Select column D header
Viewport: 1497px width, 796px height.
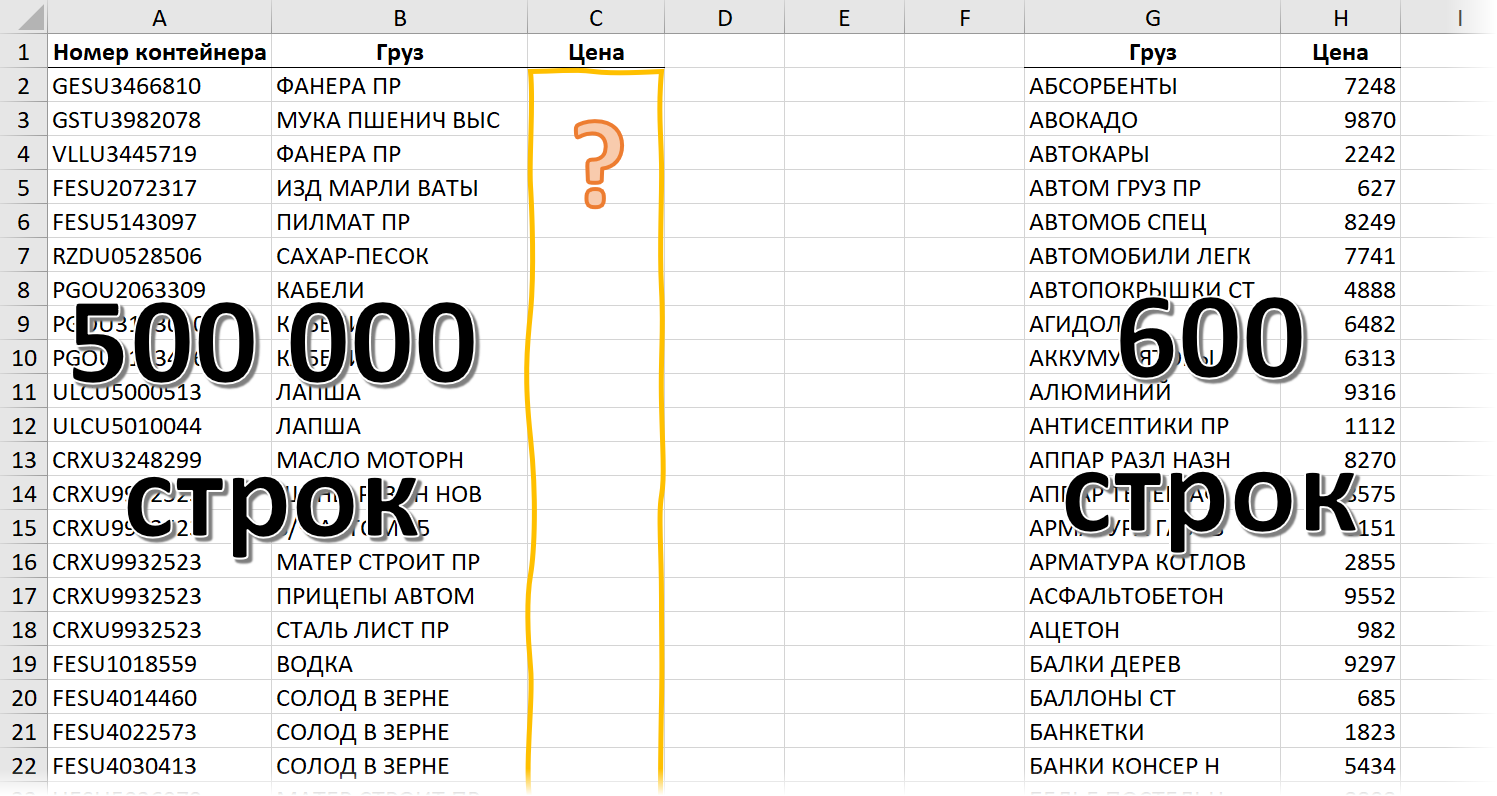point(724,17)
